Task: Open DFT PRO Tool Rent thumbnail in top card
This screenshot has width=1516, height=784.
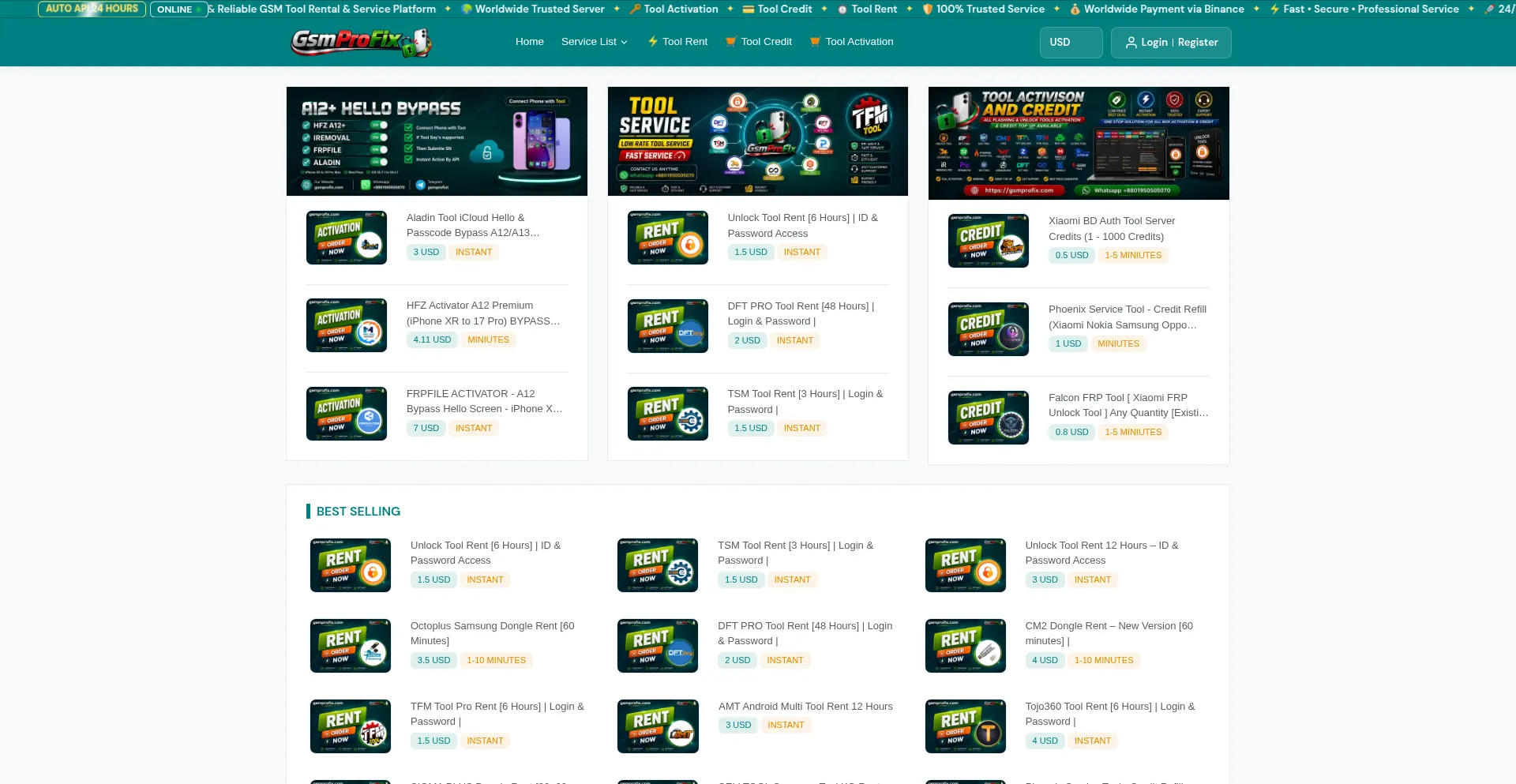Action: click(668, 326)
